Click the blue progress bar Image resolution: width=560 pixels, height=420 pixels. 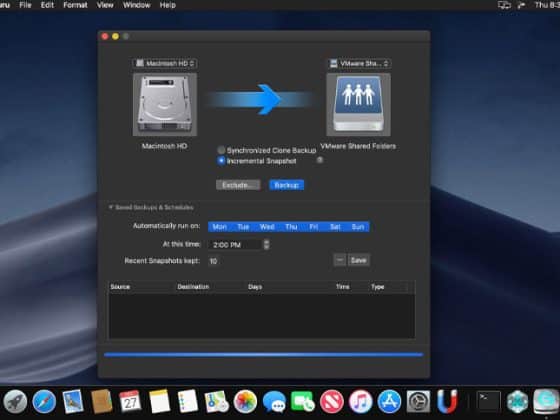pyautogui.click(x=264, y=355)
